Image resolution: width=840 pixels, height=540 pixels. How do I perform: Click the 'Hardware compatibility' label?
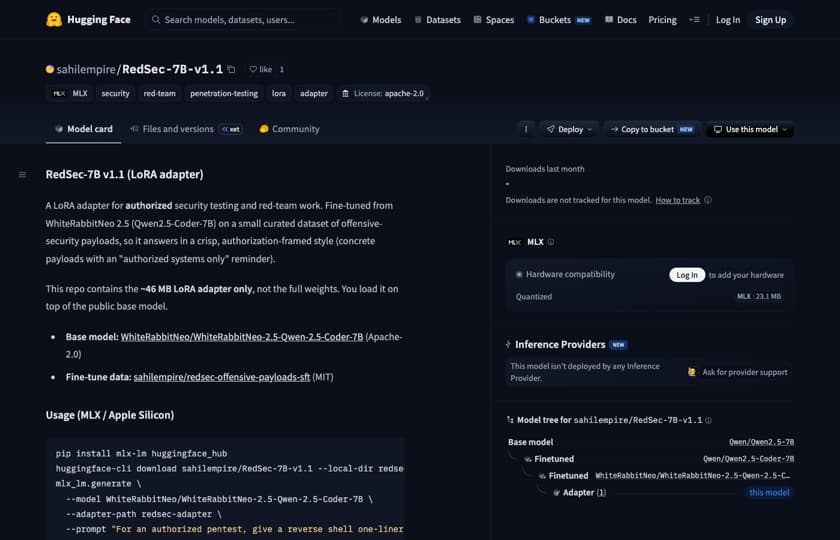tap(570, 274)
